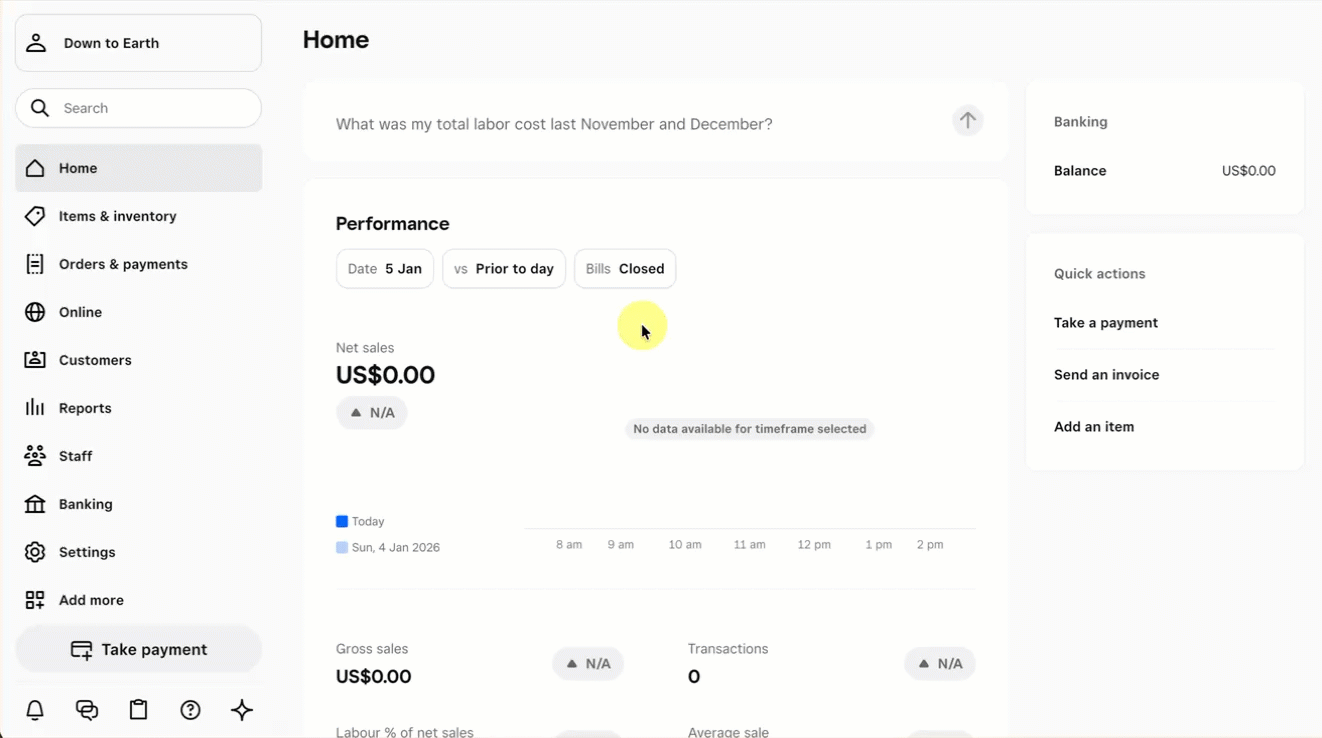Go to Items & inventory

coord(117,216)
